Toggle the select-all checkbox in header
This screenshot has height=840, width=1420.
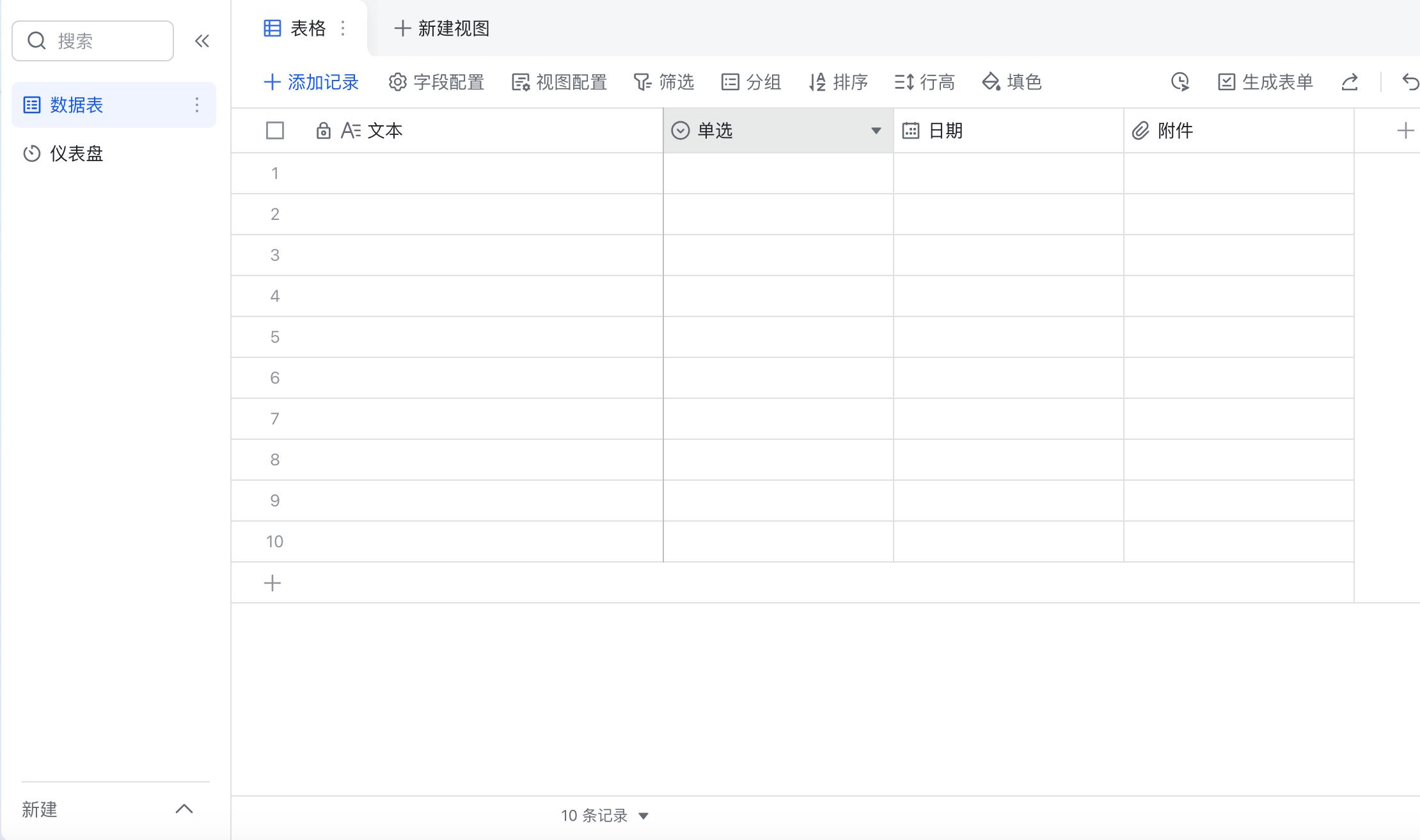click(275, 130)
